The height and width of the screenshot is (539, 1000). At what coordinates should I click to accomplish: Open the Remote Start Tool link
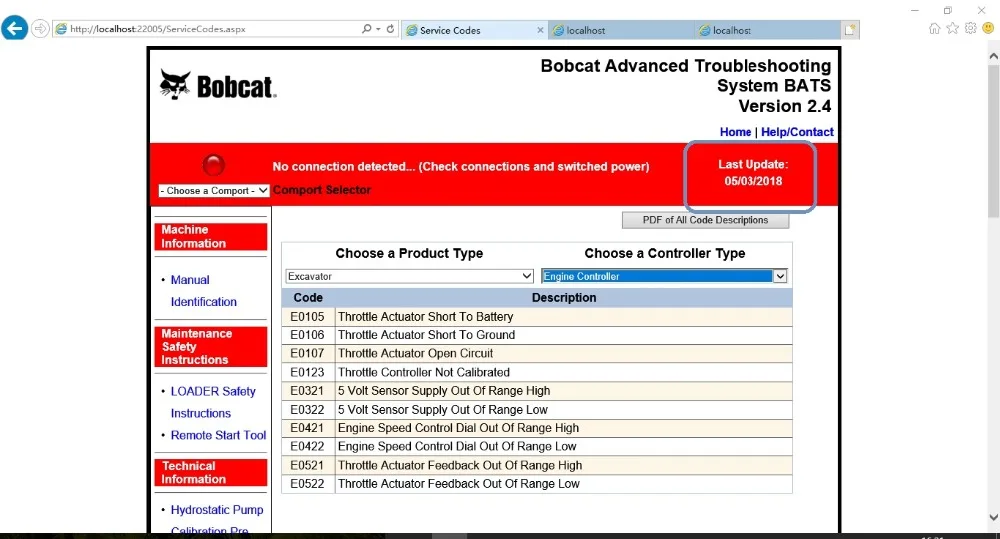[218, 435]
